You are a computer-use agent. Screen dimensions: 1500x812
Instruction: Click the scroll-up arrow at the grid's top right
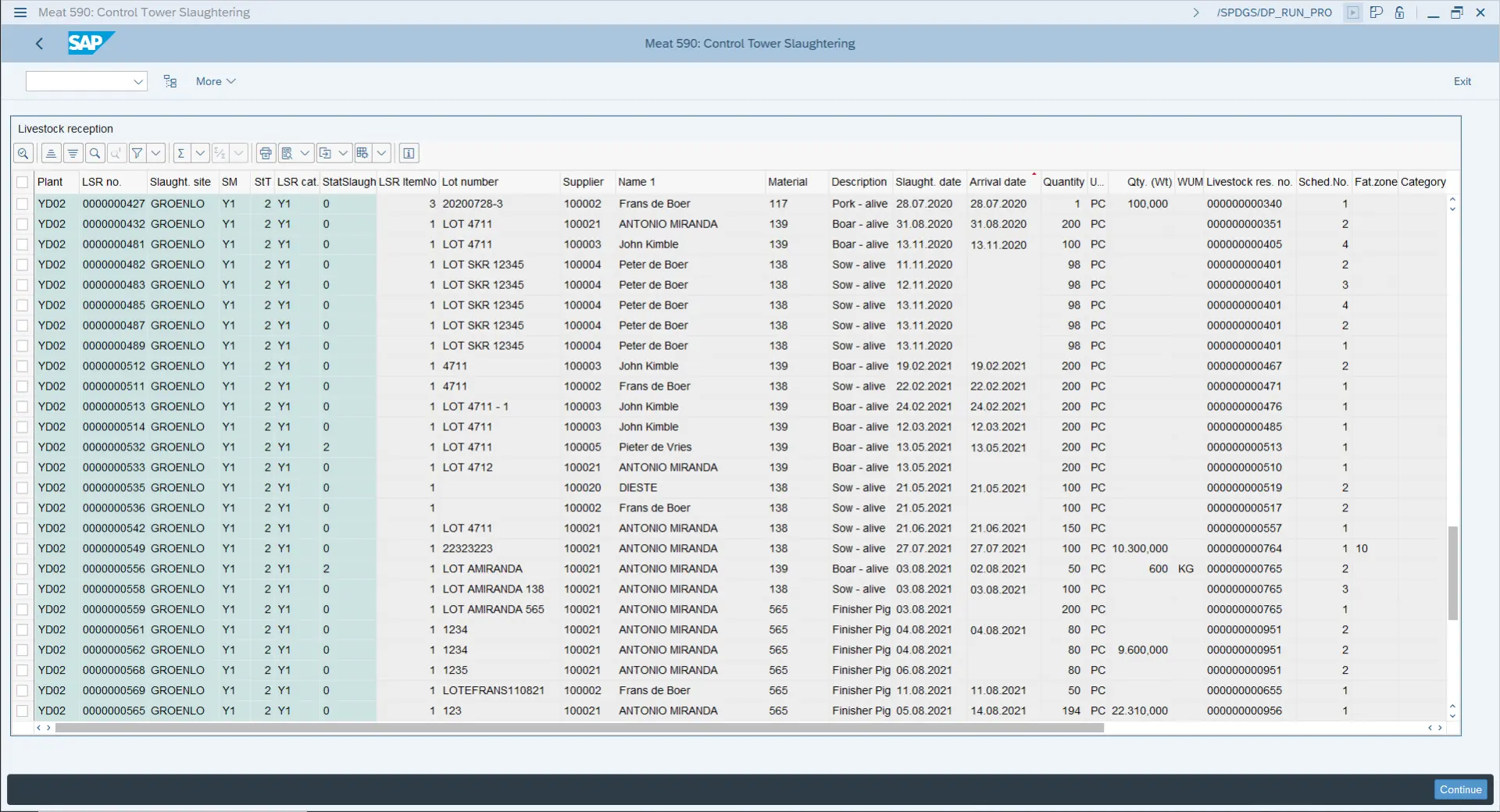[x=1452, y=200]
